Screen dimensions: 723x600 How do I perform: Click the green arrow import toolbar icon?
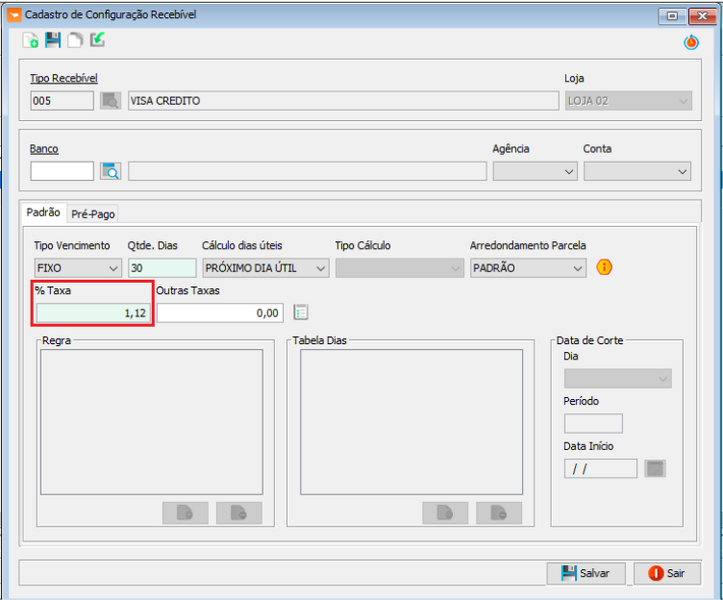[x=97, y=41]
